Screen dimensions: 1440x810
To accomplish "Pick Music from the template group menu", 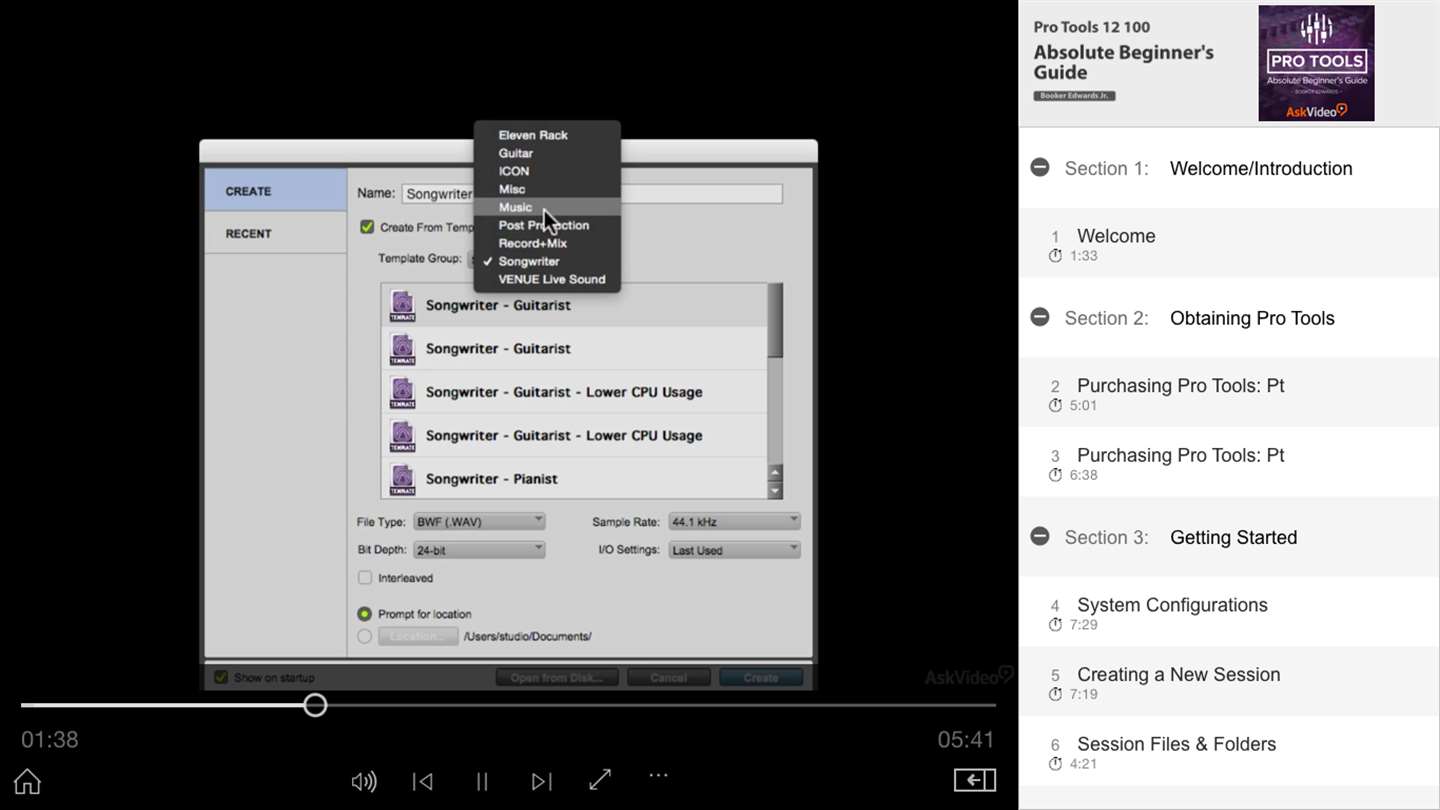I will (547, 207).
